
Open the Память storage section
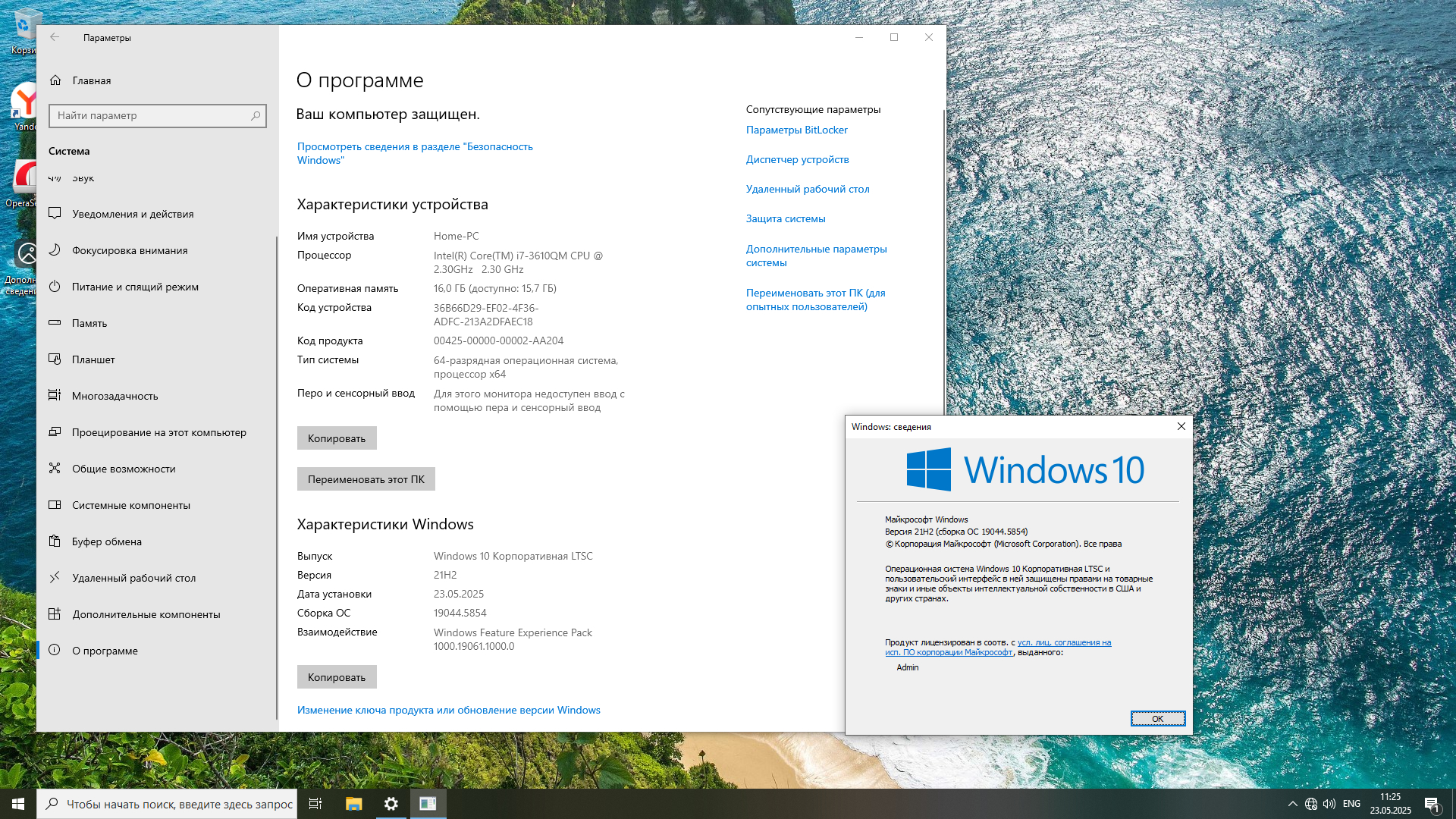tap(89, 323)
